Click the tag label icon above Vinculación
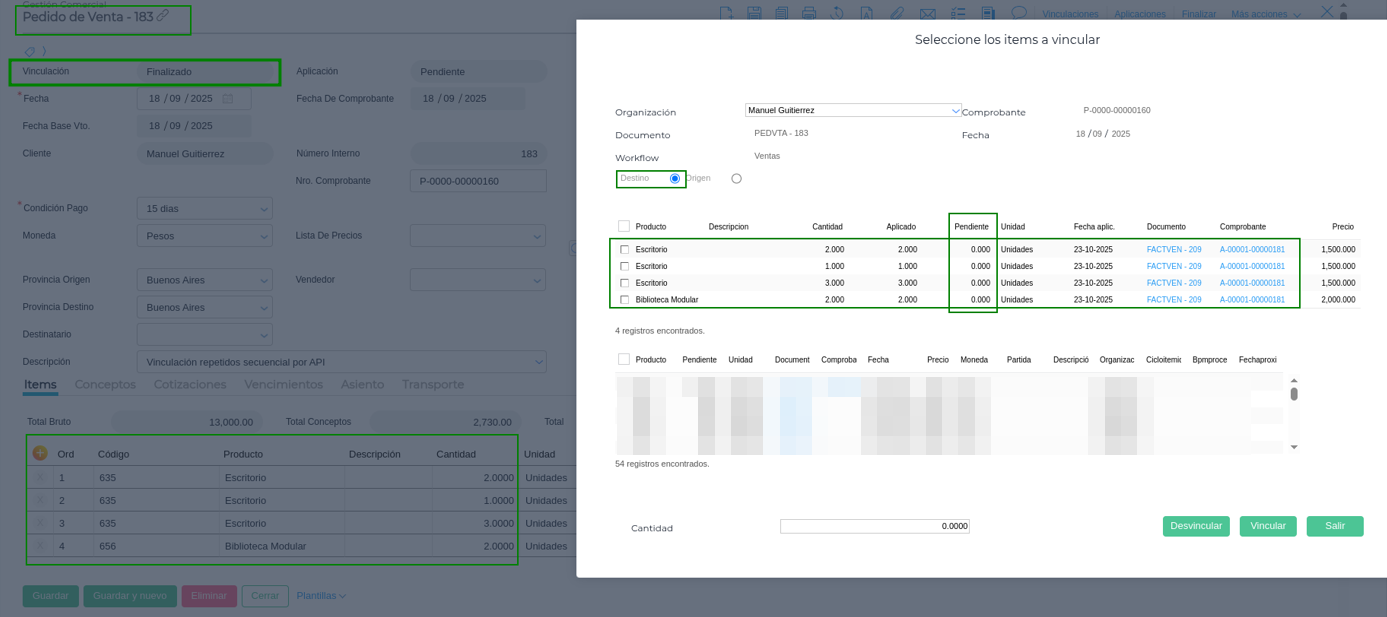Viewport: 1387px width, 617px height. point(30,52)
